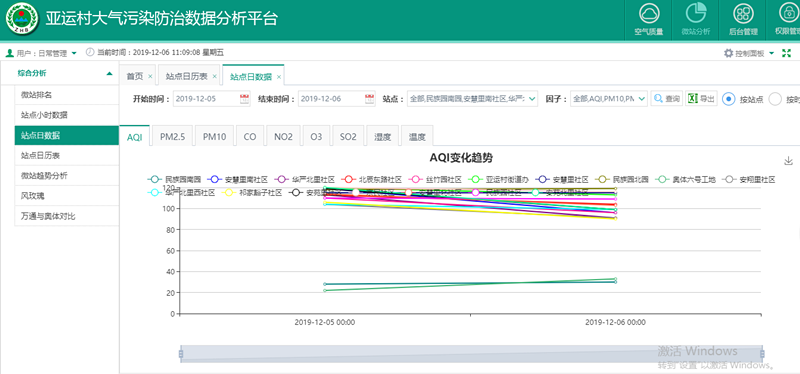Image resolution: width=800 pixels, height=374 pixels.
Task: Toggle 民族园南园 legend series
Action: coord(174,180)
